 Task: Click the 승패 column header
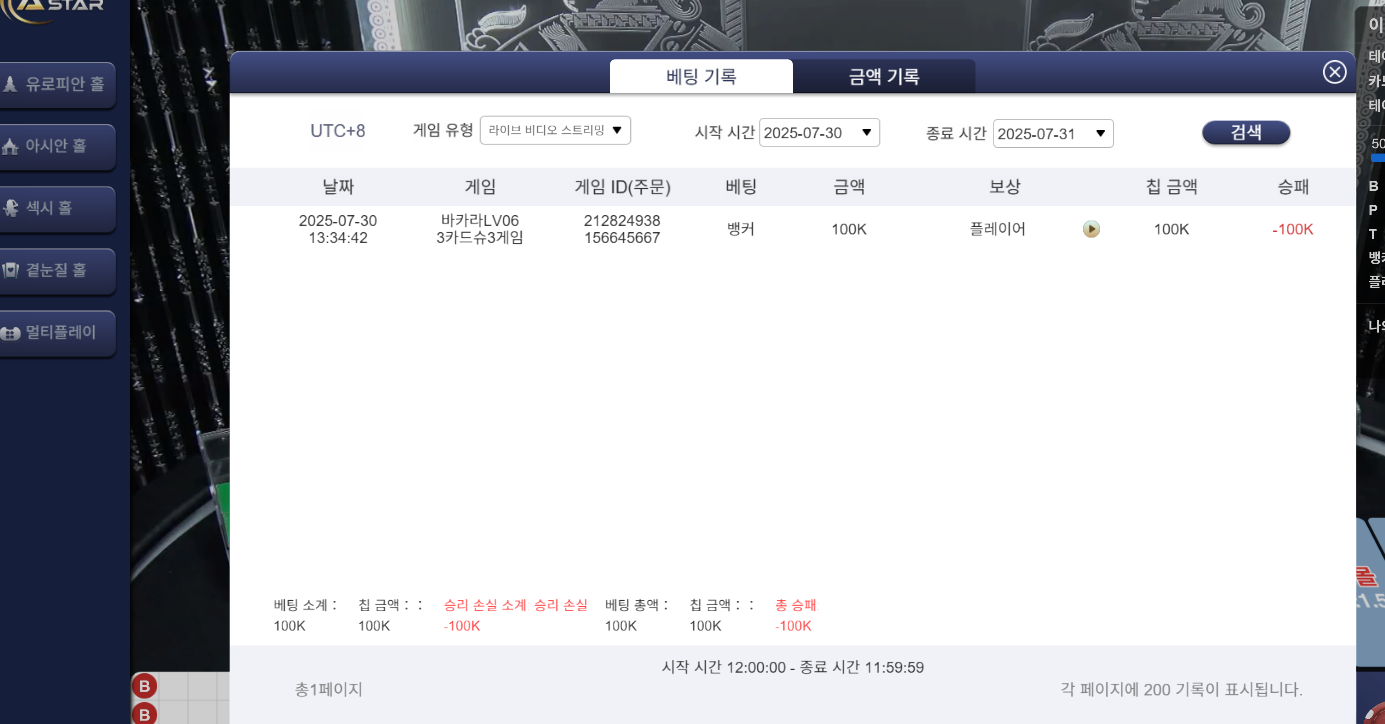click(x=1293, y=187)
